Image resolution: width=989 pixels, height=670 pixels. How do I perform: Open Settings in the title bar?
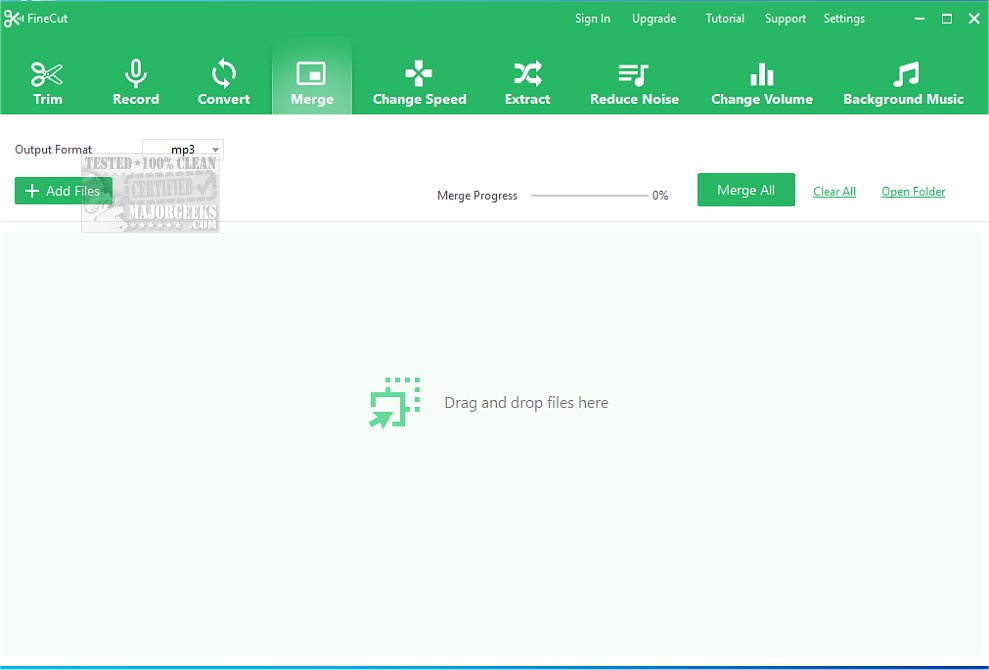coord(844,19)
